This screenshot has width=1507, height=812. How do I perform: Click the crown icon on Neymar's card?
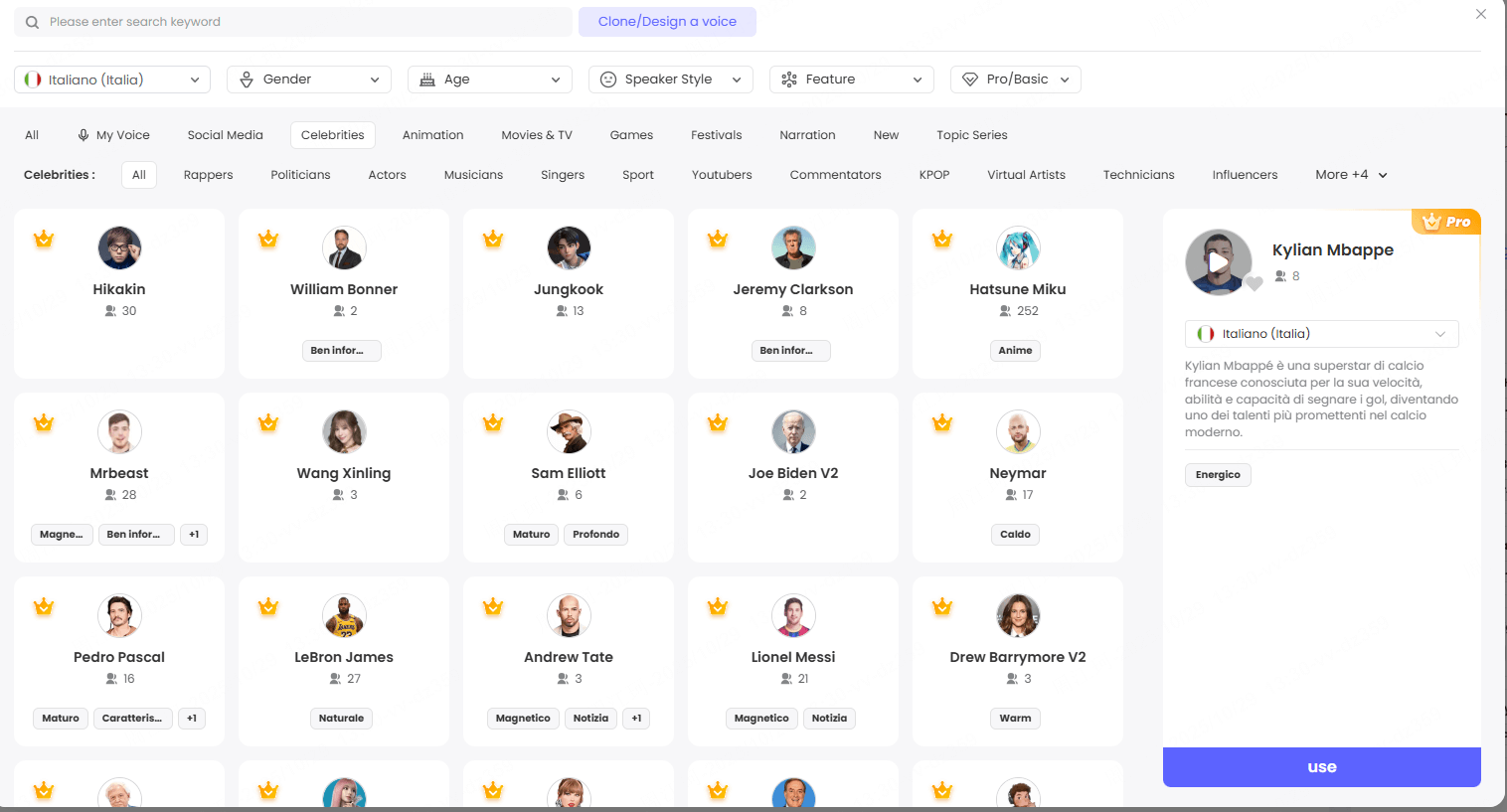(x=942, y=422)
